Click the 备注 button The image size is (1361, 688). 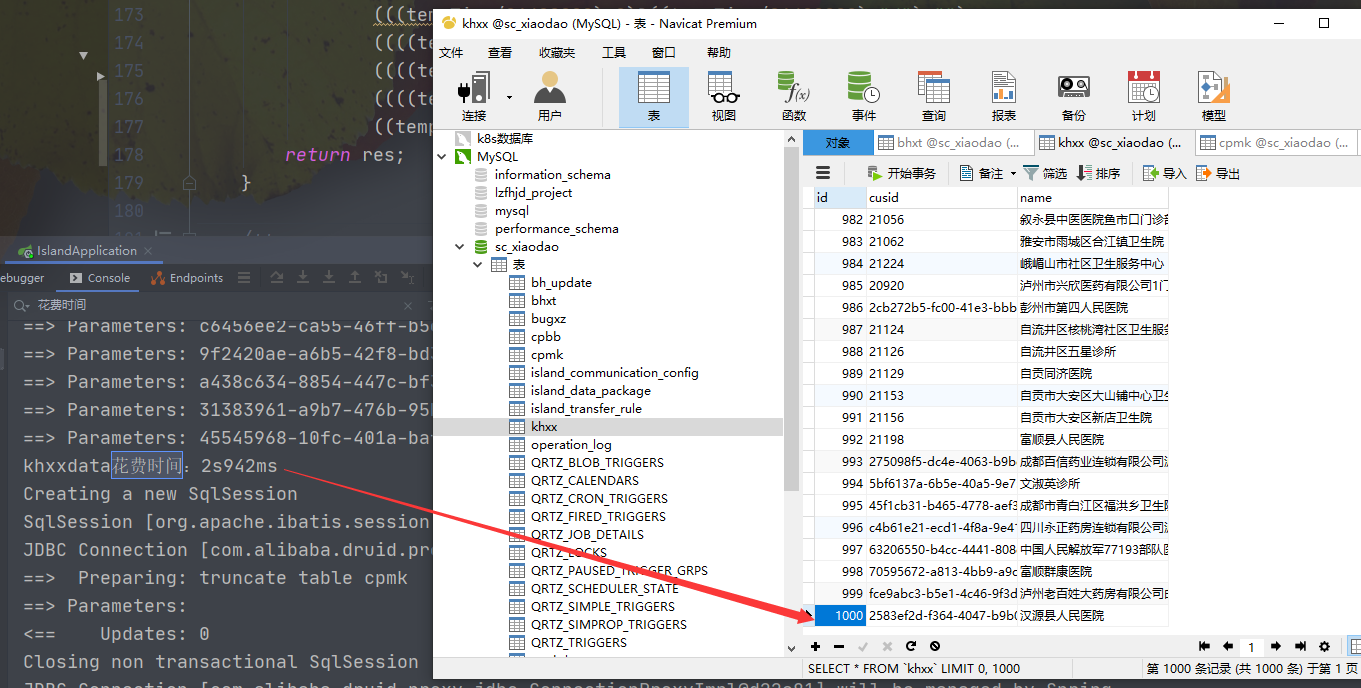click(x=981, y=173)
